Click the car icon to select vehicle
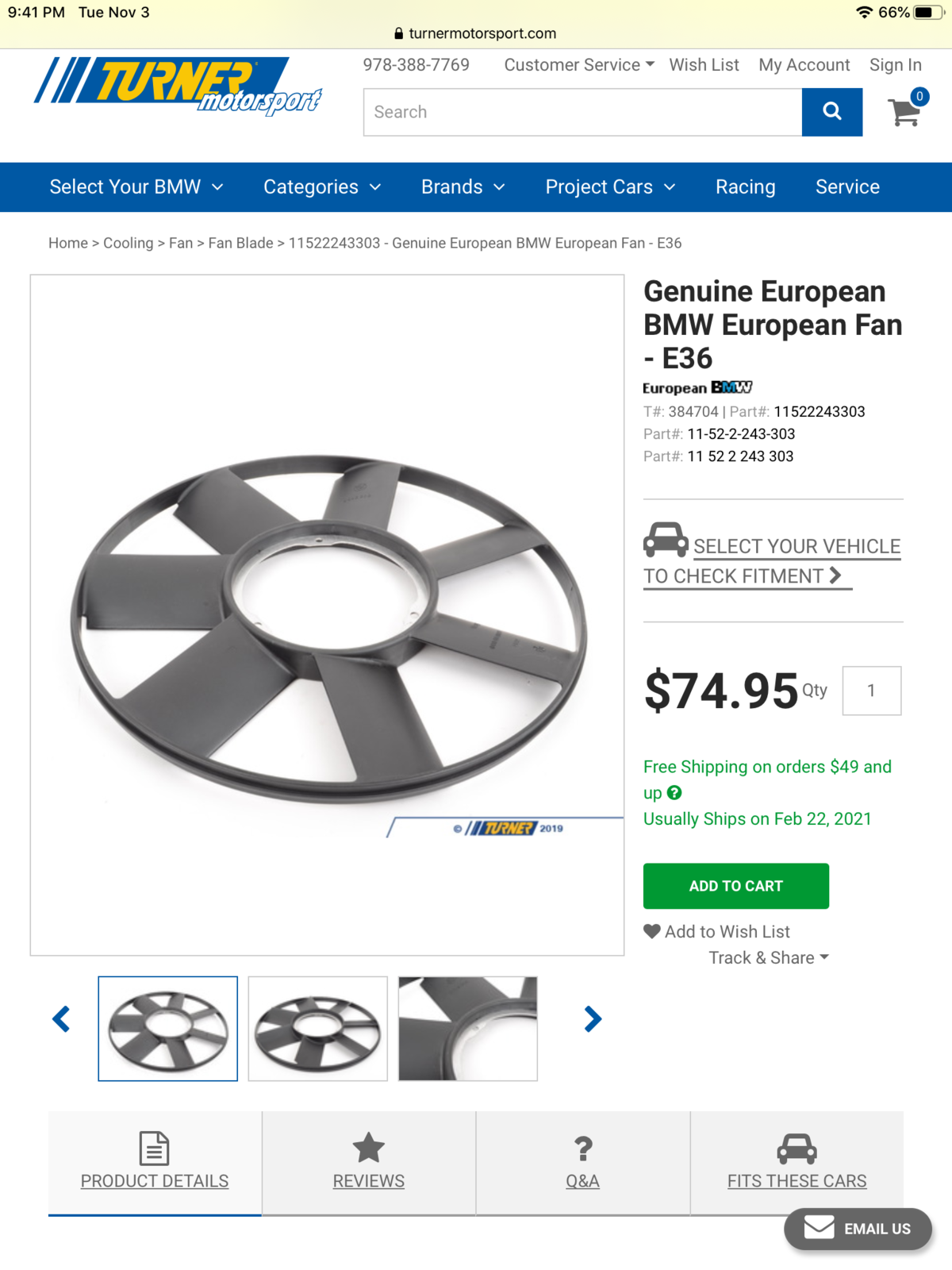 (x=666, y=541)
